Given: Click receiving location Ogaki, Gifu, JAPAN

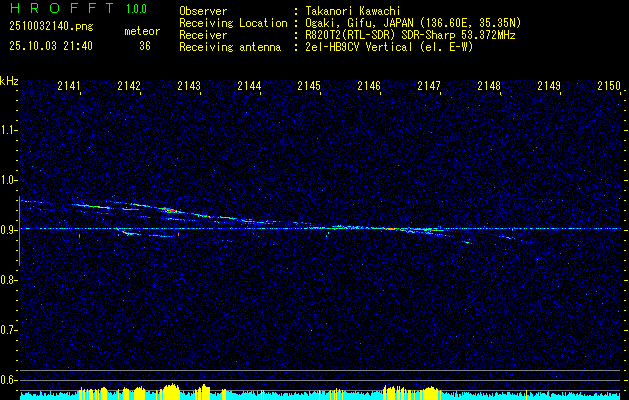Looking at the screenshot, I should 359,23.
